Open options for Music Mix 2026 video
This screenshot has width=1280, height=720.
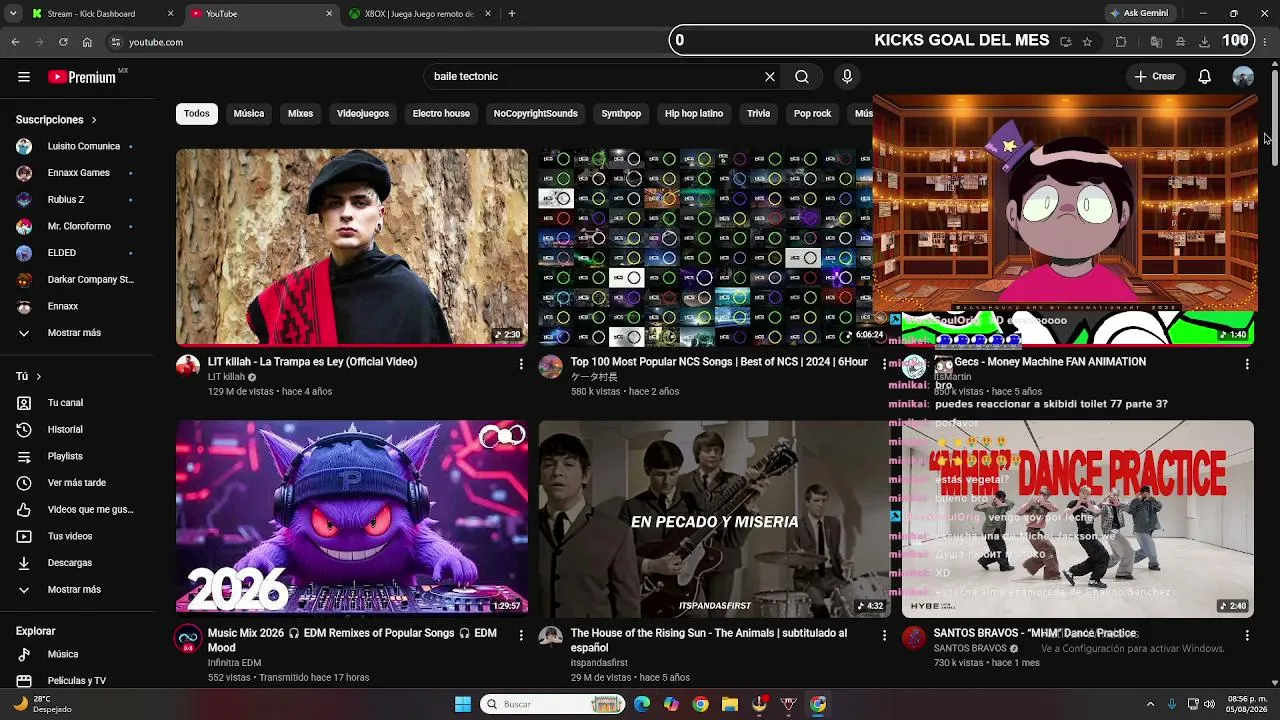tap(521, 635)
